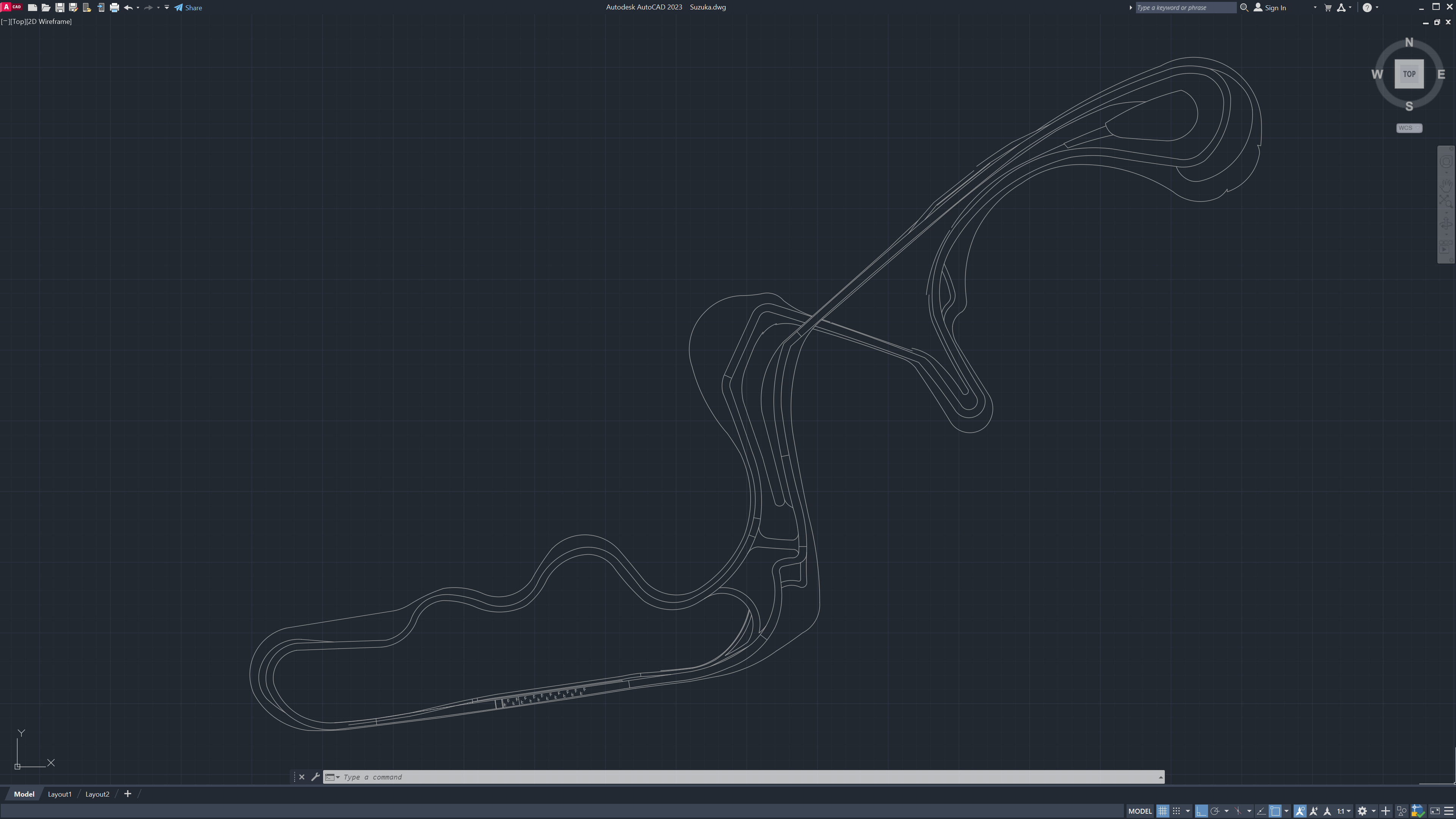Click the Undo arrow icon
1456x819 pixels.
[x=128, y=8]
